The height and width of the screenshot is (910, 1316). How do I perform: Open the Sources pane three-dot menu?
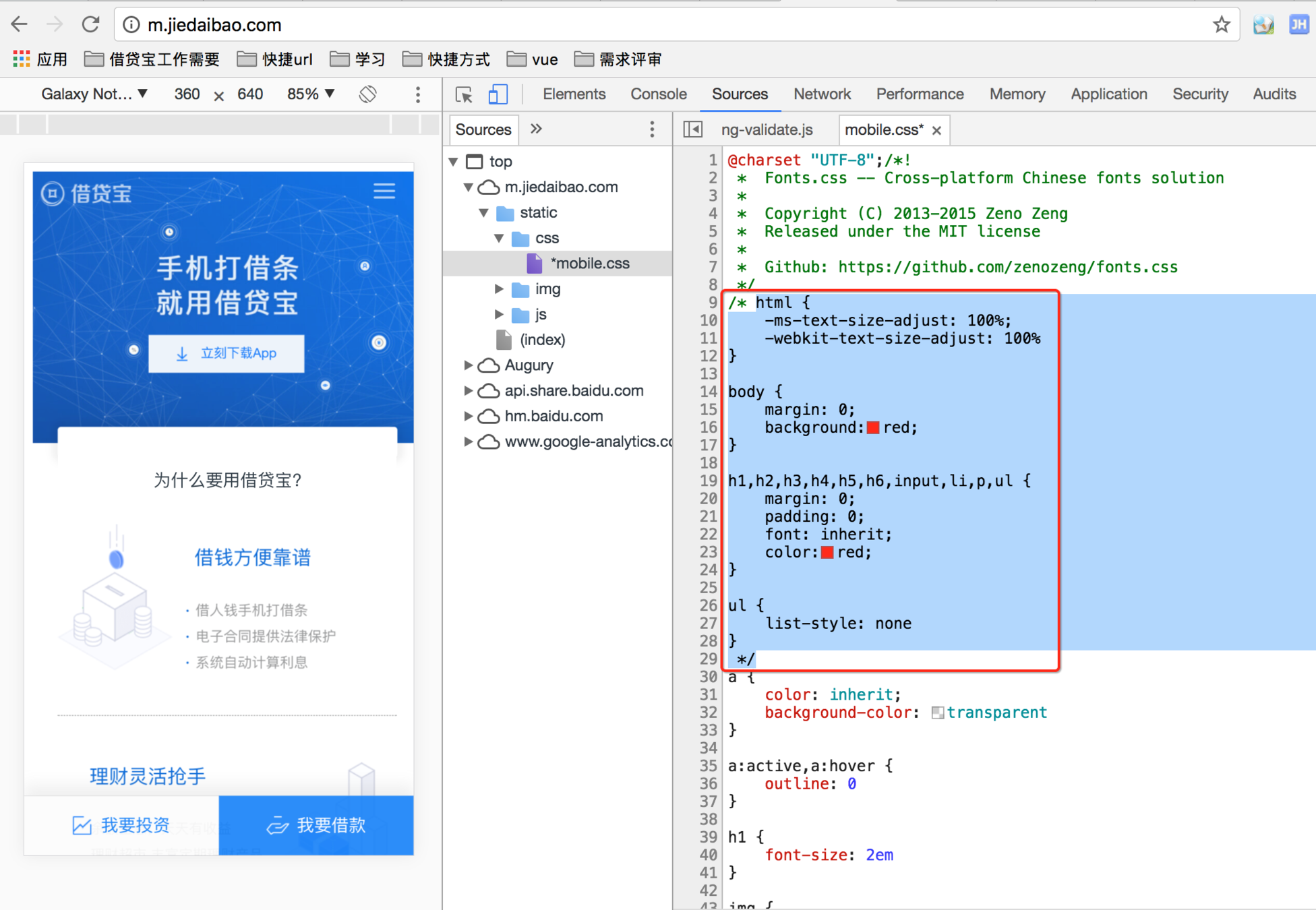652,129
